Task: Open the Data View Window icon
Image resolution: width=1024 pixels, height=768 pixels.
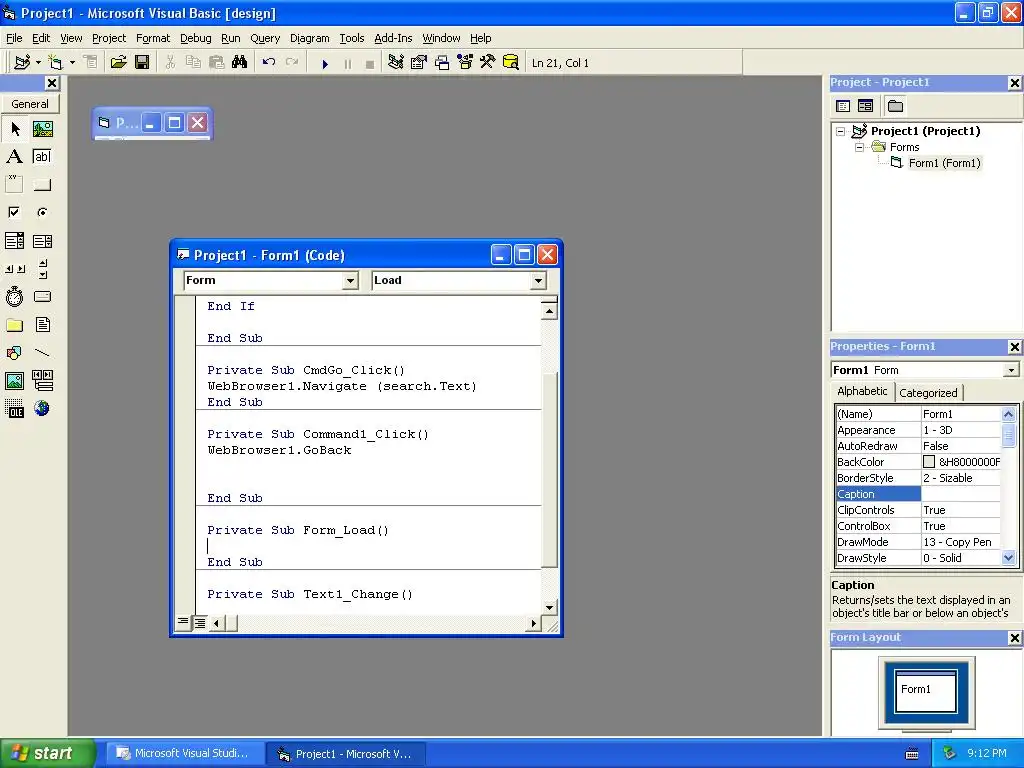Action: (511, 63)
